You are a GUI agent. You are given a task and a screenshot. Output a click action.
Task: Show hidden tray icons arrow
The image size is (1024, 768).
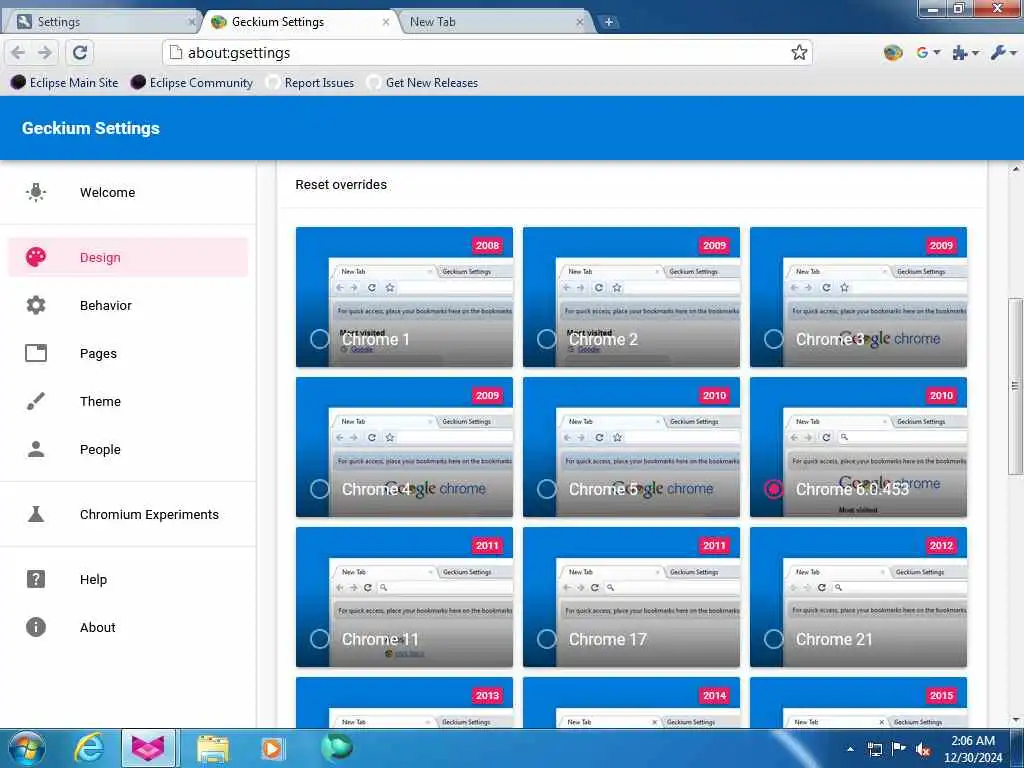[x=850, y=749]
